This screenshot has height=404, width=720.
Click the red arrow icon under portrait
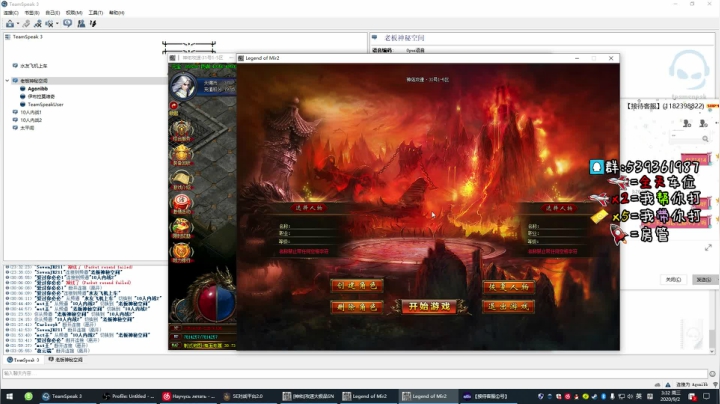coord(174,106)
